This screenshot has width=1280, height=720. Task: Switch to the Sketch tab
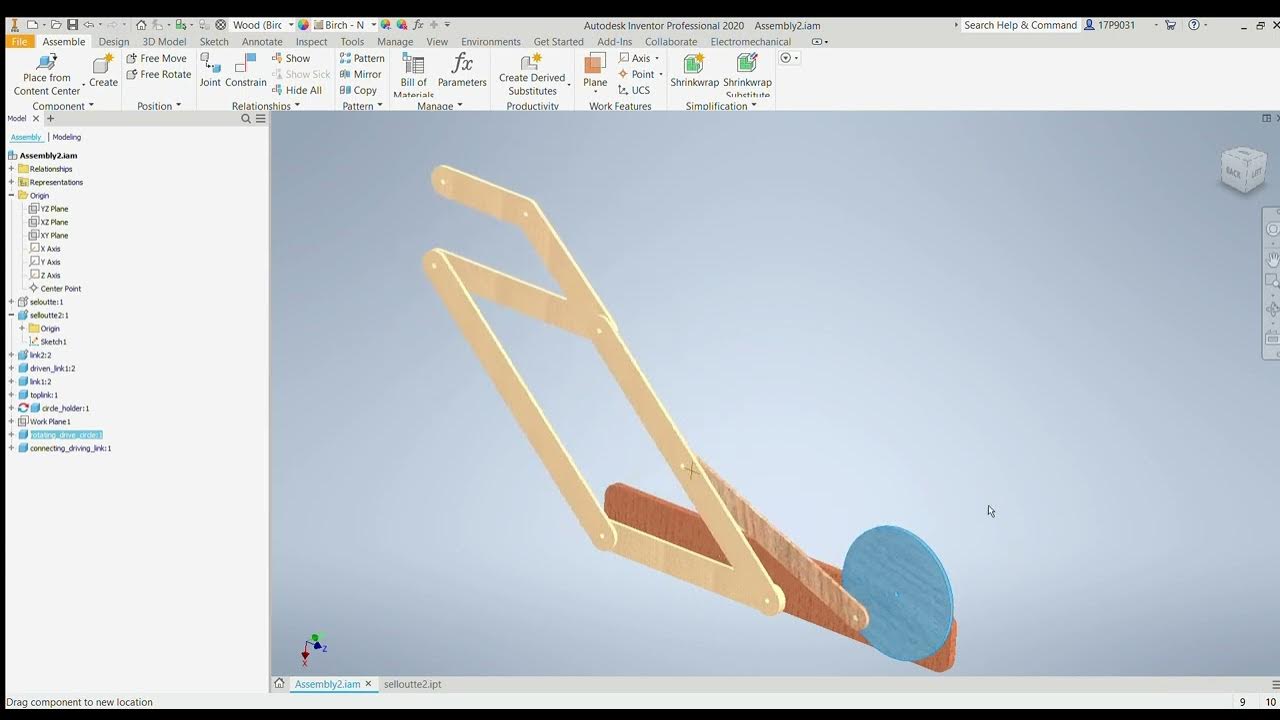(x=214, y=42)
